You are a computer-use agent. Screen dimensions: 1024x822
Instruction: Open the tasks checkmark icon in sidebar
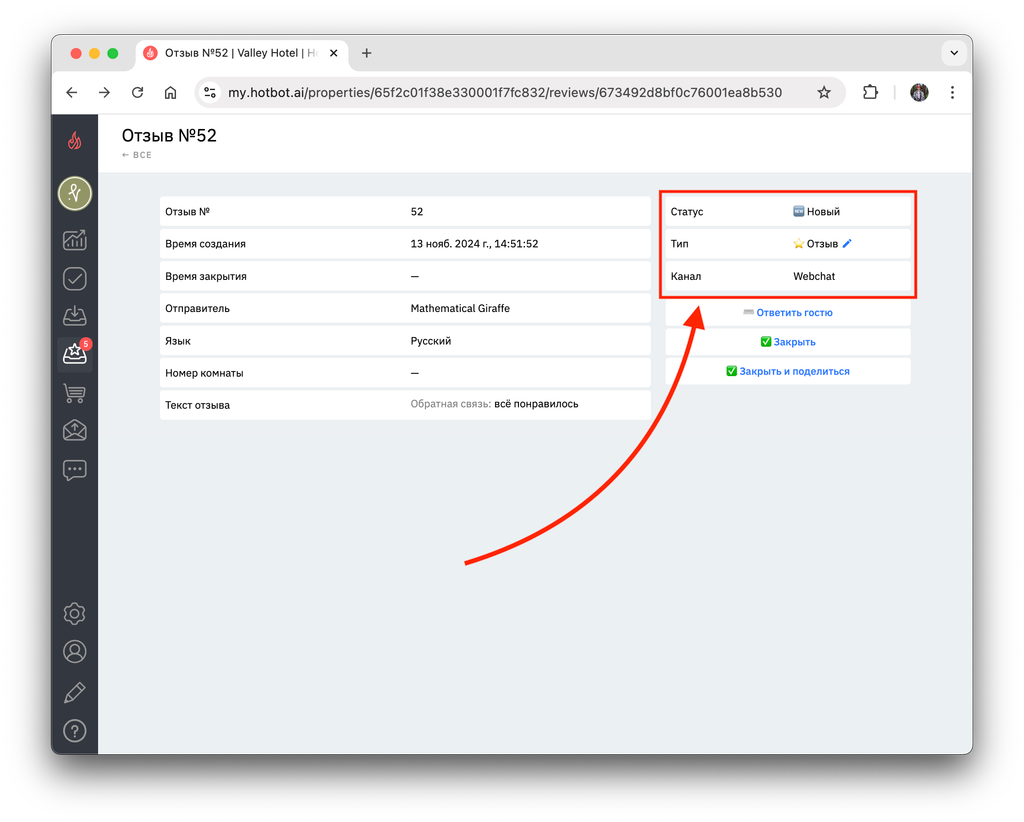tap(74, 279)
